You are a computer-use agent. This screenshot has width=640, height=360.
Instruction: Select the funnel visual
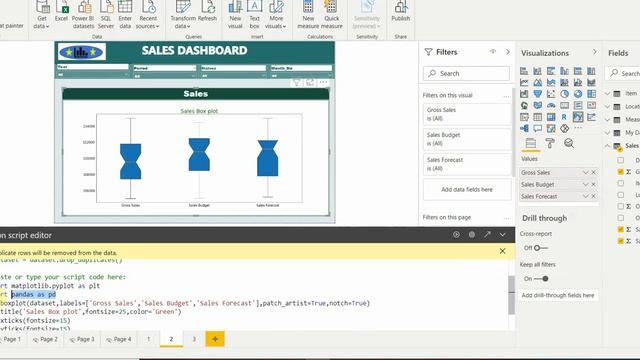(x=538, y=94)
